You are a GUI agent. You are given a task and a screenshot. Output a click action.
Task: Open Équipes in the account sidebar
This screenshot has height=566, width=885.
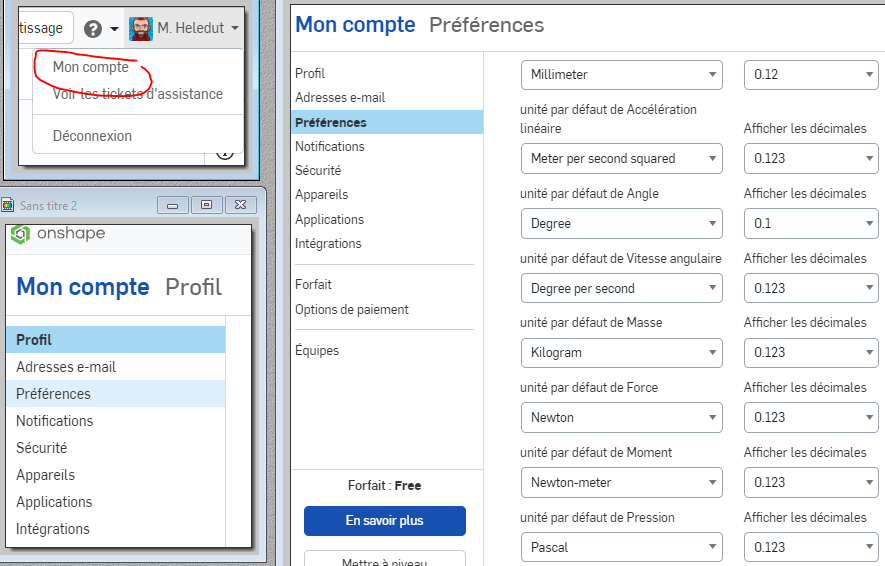click(317, 350)
